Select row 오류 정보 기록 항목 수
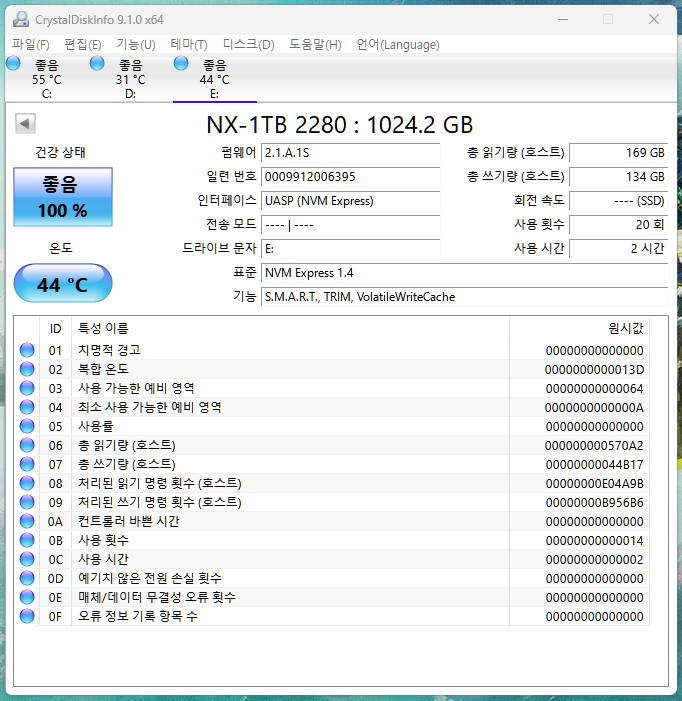 (x=332, y=616)
